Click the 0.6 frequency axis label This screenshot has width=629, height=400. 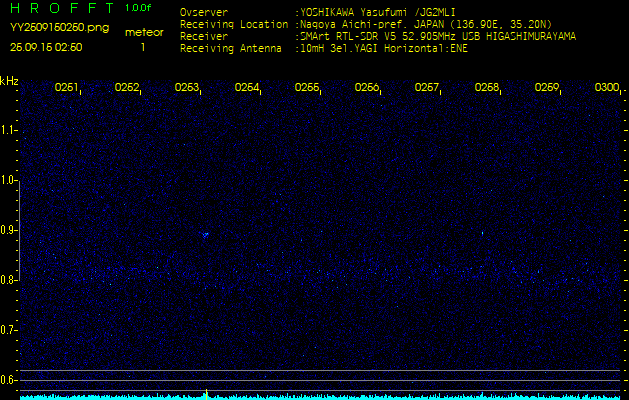coord(9,380)
